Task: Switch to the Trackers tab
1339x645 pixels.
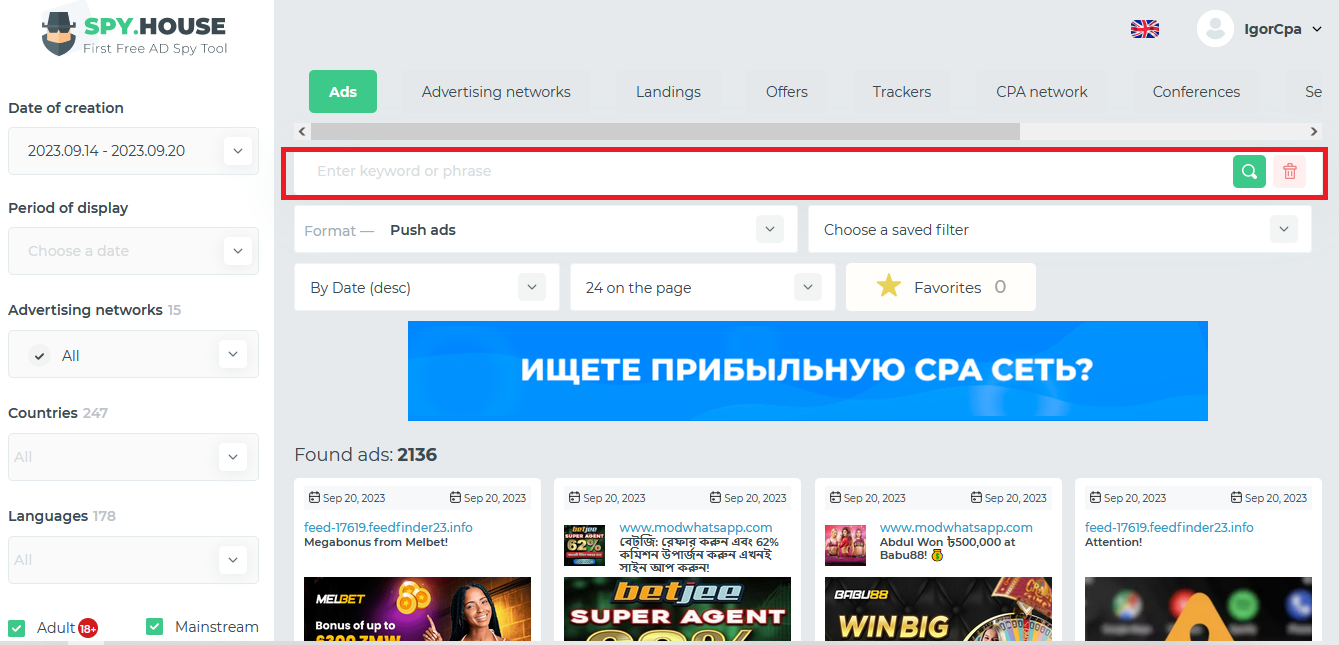Action: pyautogui.click(x=902, y=91)
